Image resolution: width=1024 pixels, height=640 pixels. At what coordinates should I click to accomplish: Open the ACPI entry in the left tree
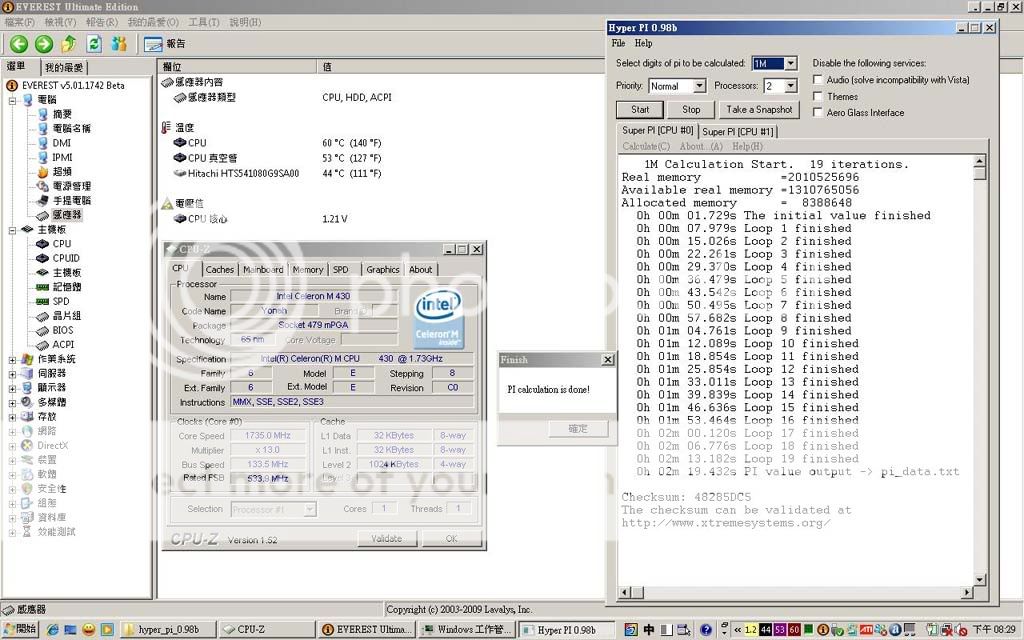(63, 344)
